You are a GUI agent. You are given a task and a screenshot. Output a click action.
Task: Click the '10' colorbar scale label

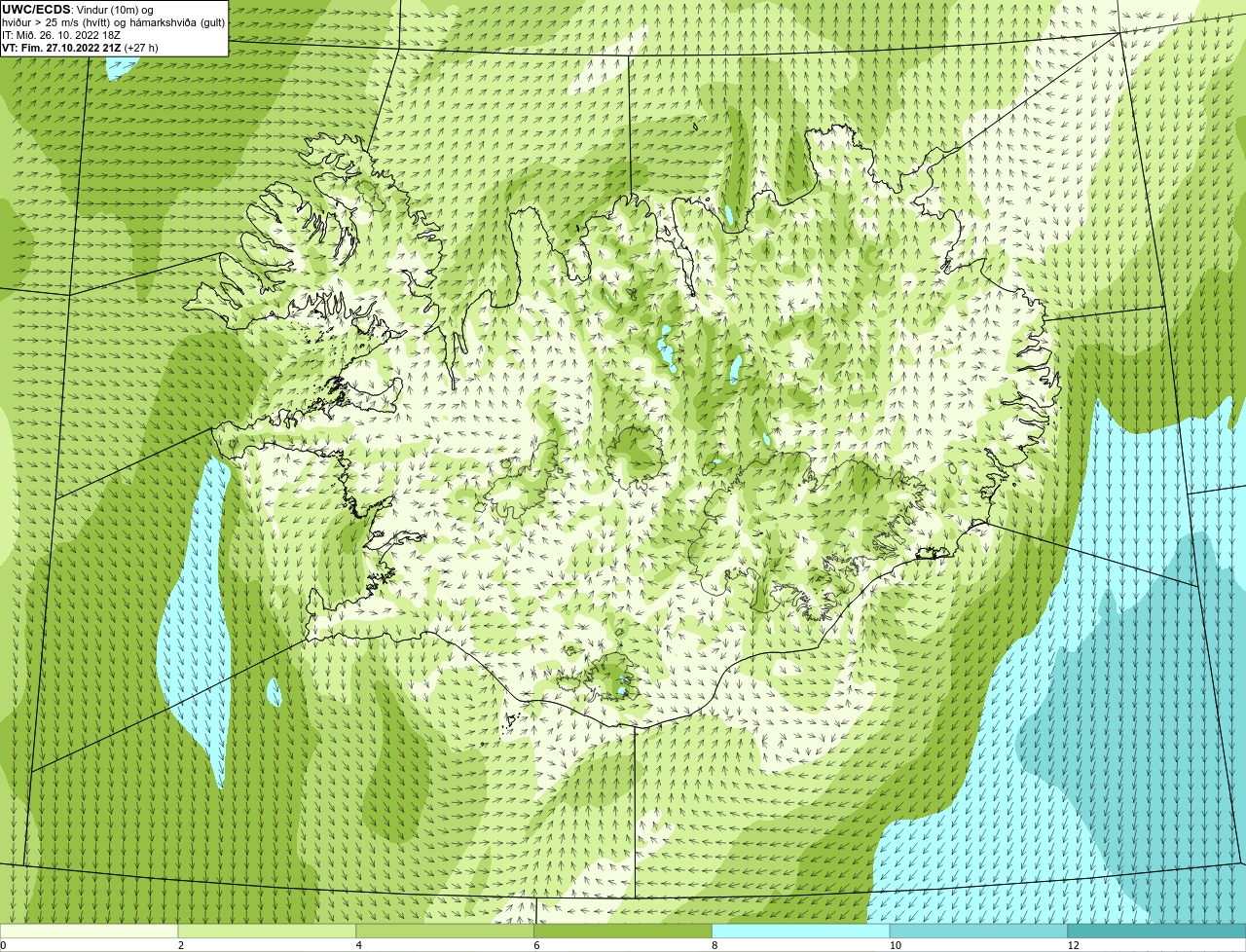(895, 945)
